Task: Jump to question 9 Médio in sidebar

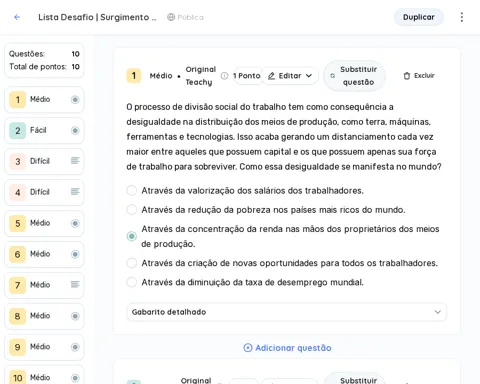Action: [x=44, y=347]
